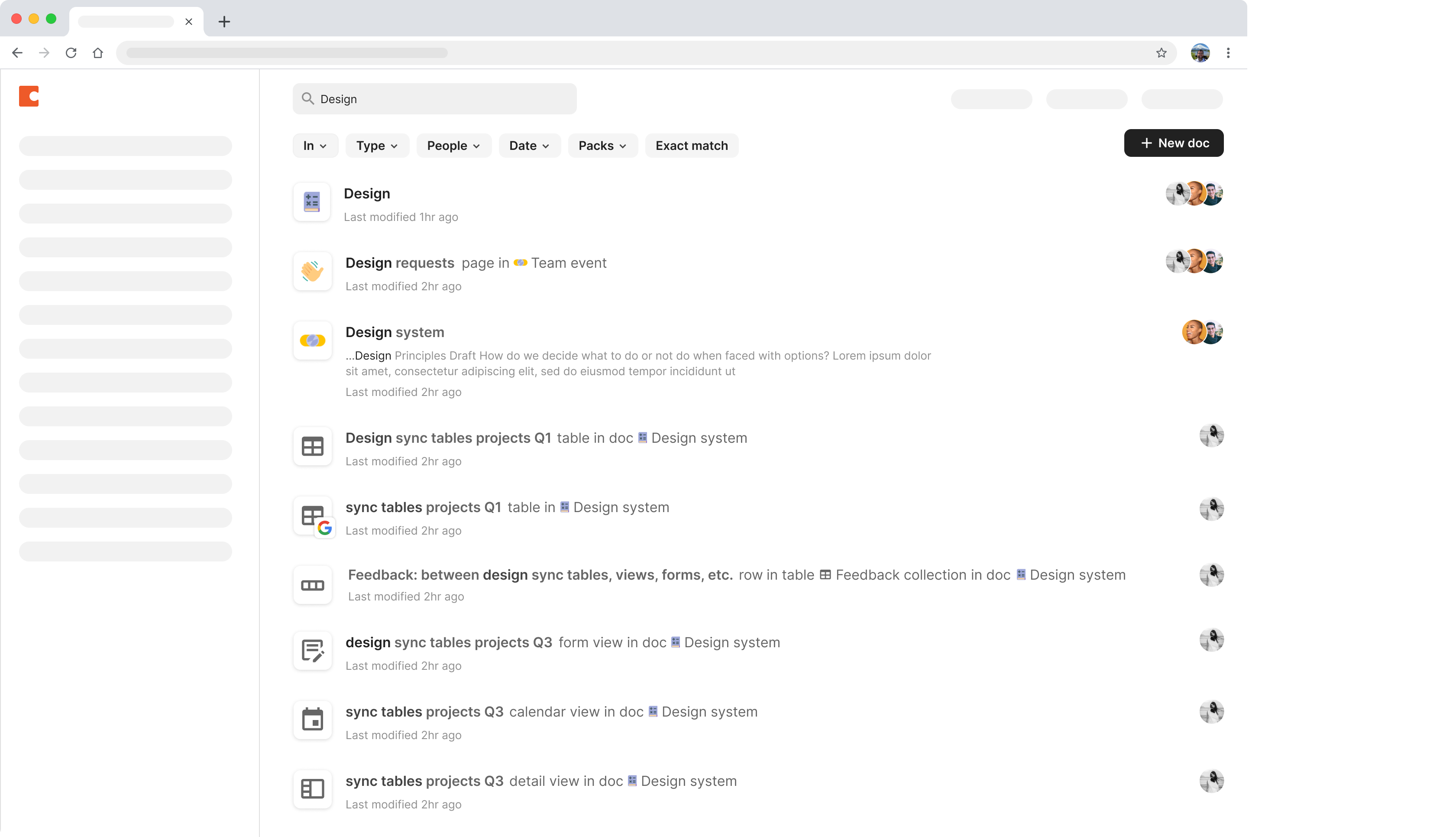Viewport: 1456px width, 837px height.
Task: Click the detail view layout icon
Action: (312, 789)
